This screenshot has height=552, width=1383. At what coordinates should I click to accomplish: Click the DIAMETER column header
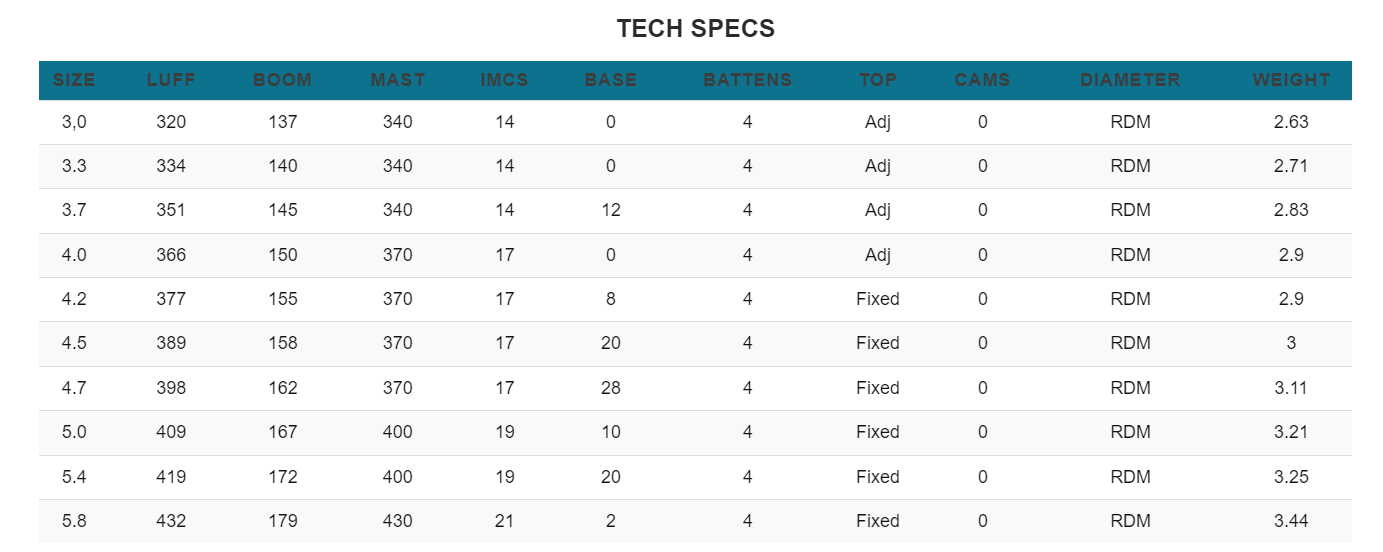click(x=1130, y=80)
